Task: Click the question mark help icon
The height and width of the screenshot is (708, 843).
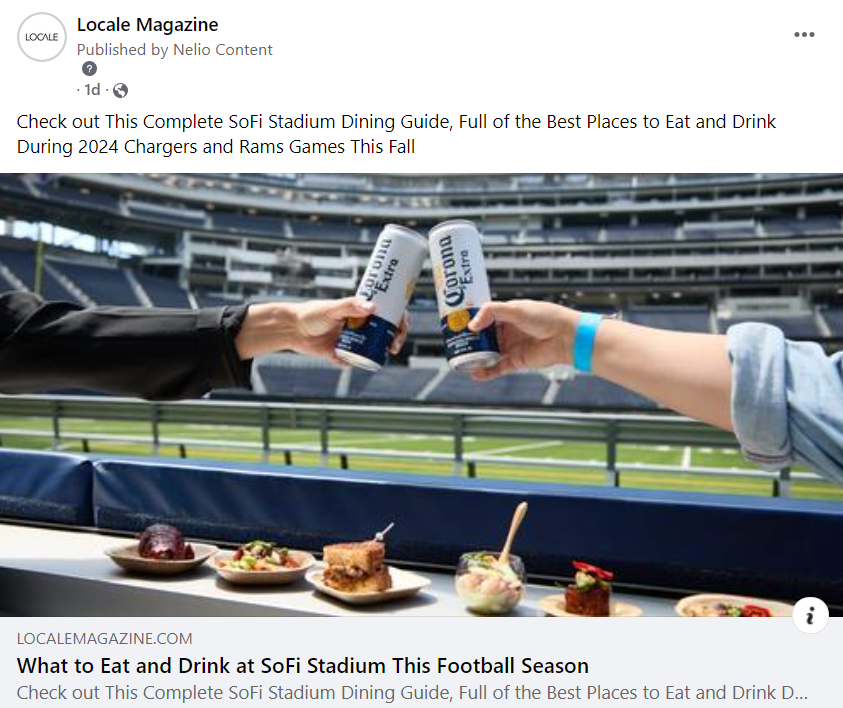Action: click(x=90, y=69)
